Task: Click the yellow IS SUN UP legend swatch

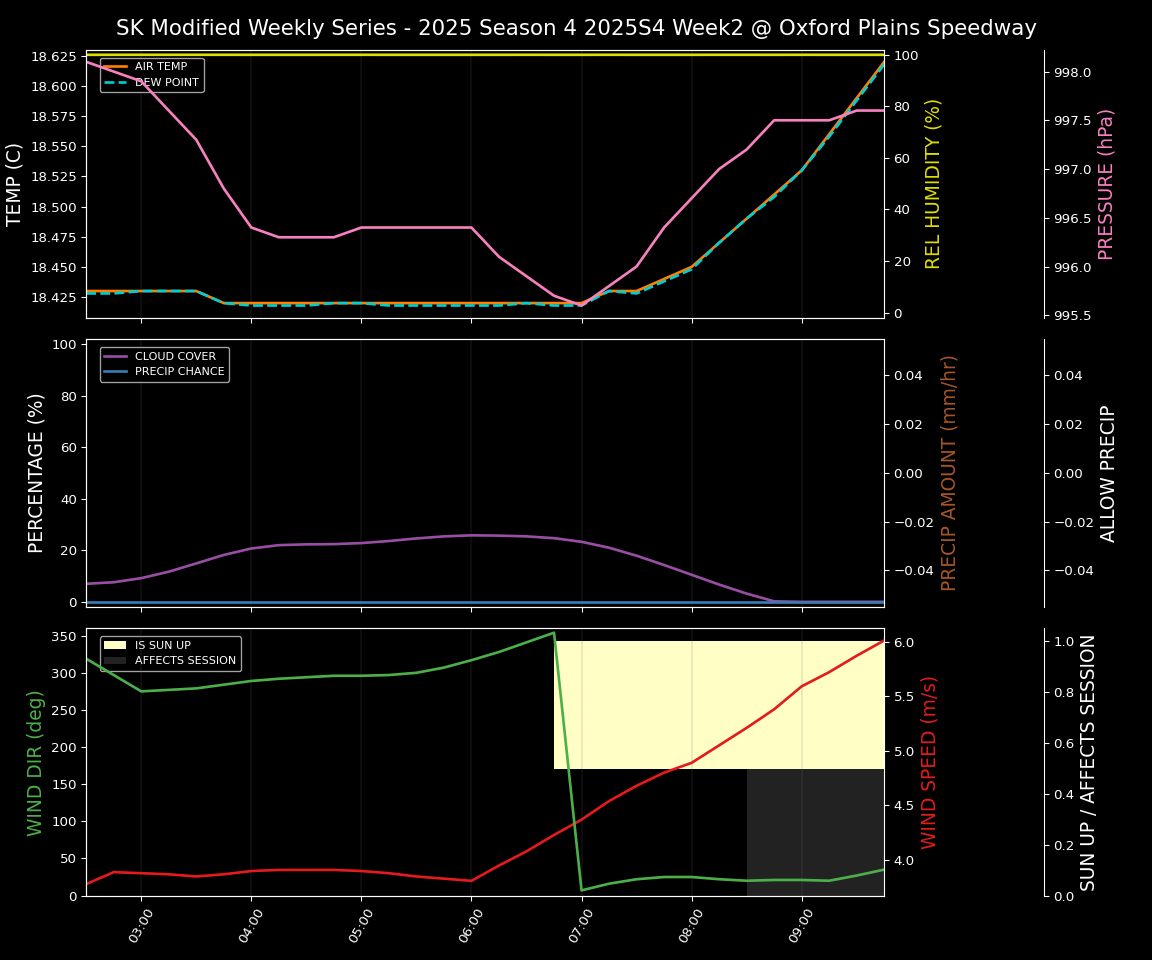Action: coord(116,645)
